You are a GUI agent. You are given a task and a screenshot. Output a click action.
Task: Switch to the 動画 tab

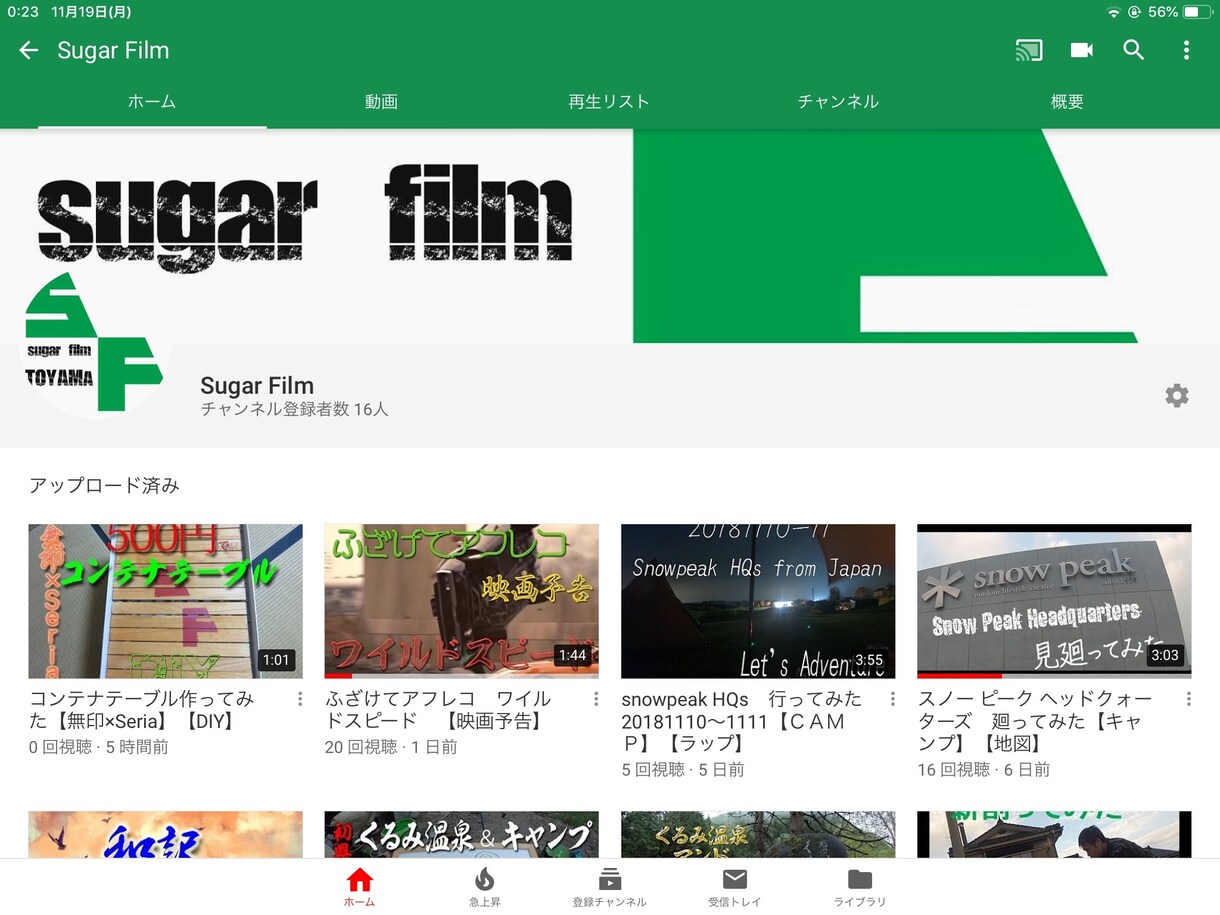click(x=381, y=102)
